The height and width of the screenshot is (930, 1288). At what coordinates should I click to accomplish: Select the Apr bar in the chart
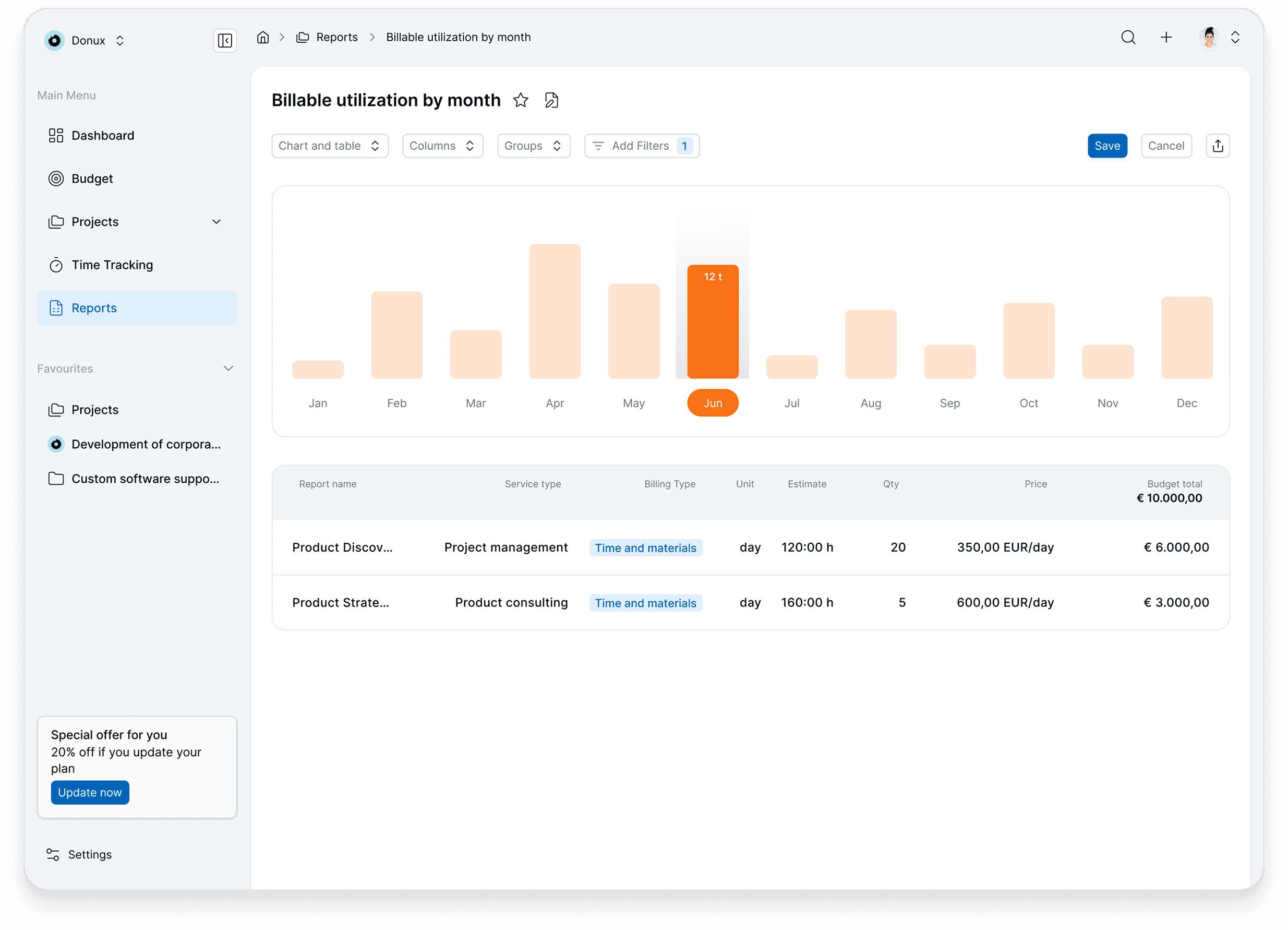coord(554,312)
